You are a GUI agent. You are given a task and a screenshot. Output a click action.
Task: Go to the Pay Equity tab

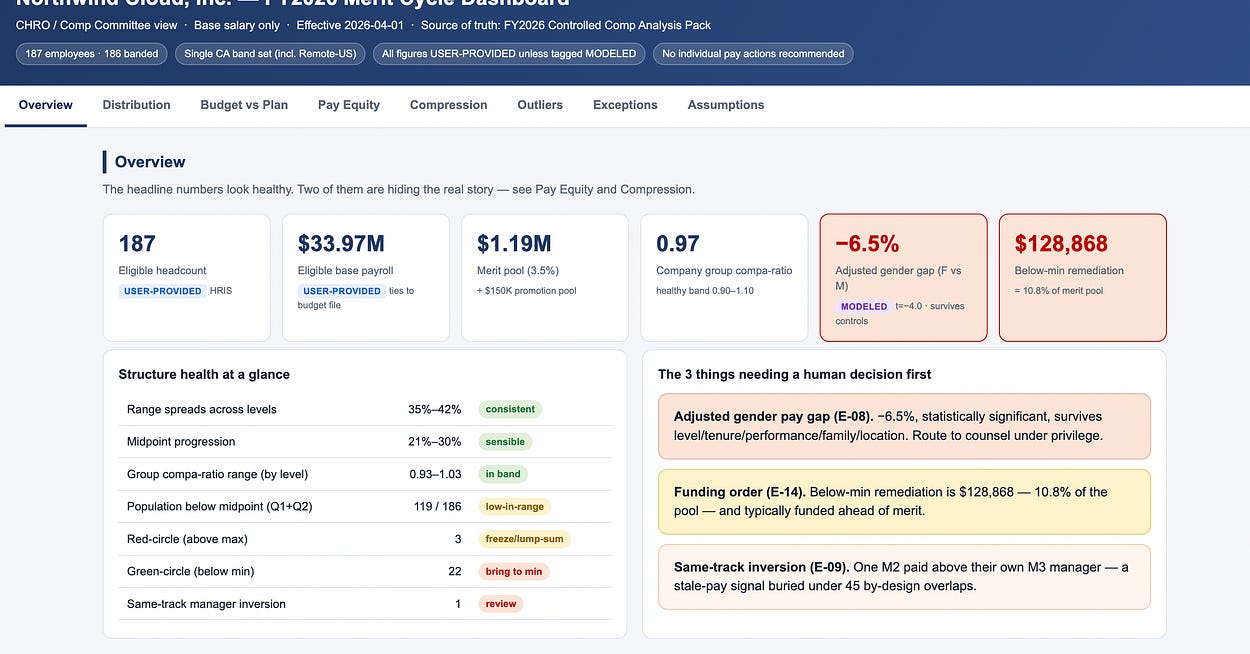coord(349,105)
